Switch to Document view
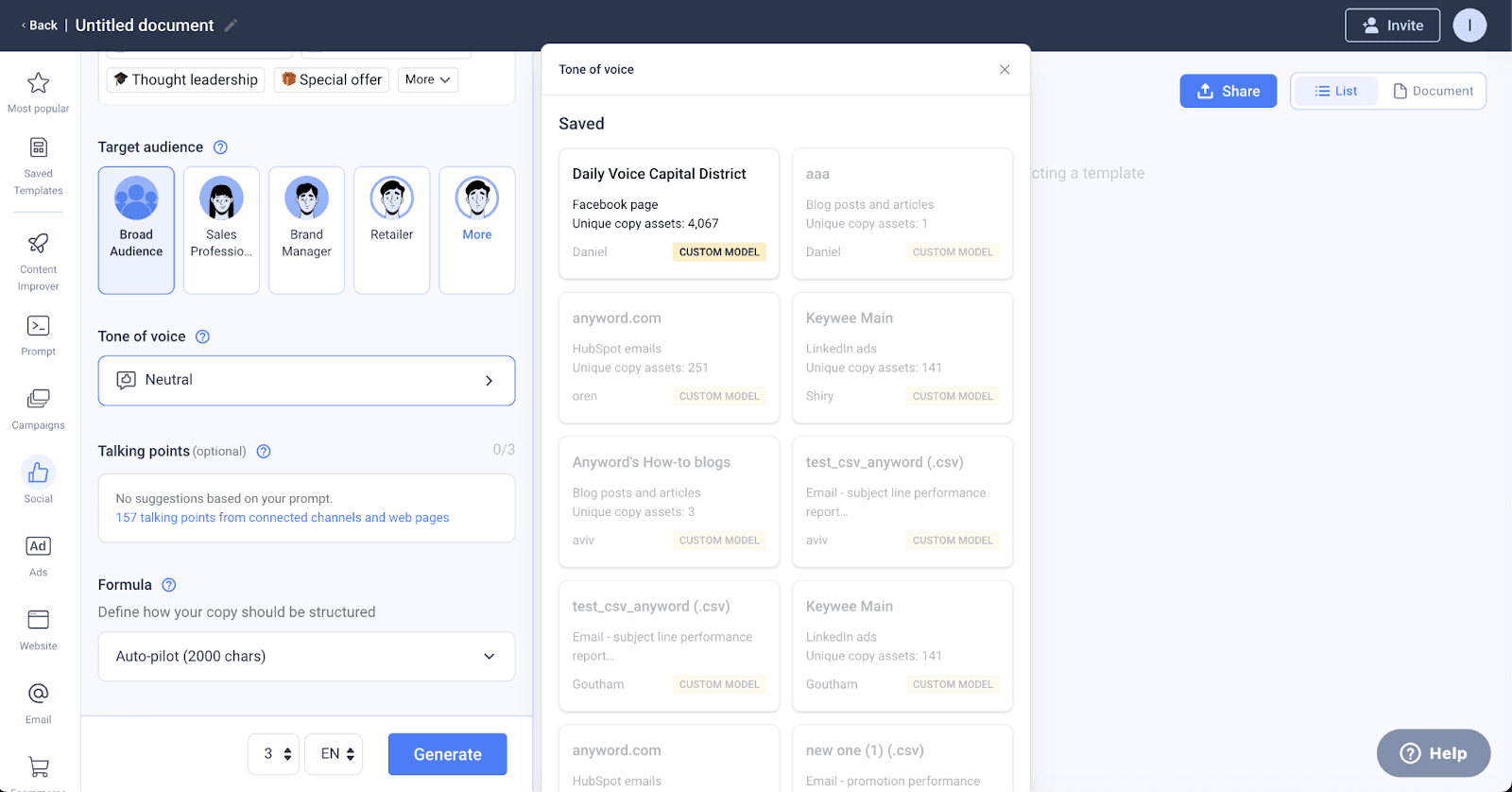This screenshot has height=792, width=1512. (1433, 92)
